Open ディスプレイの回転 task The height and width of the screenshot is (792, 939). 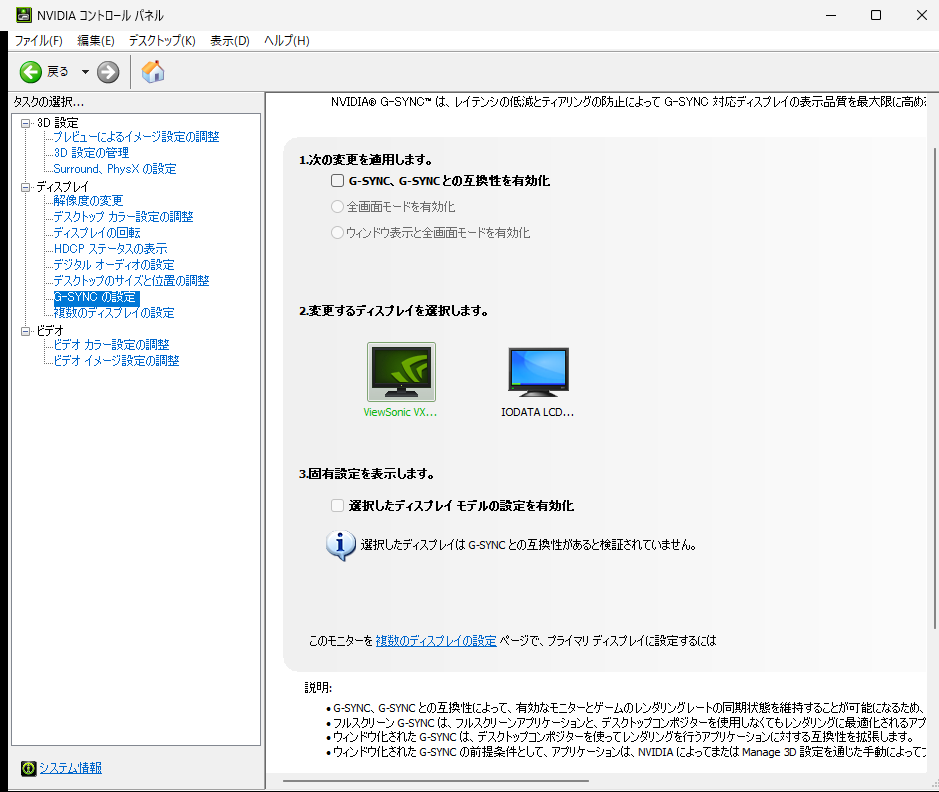point(96,233)
